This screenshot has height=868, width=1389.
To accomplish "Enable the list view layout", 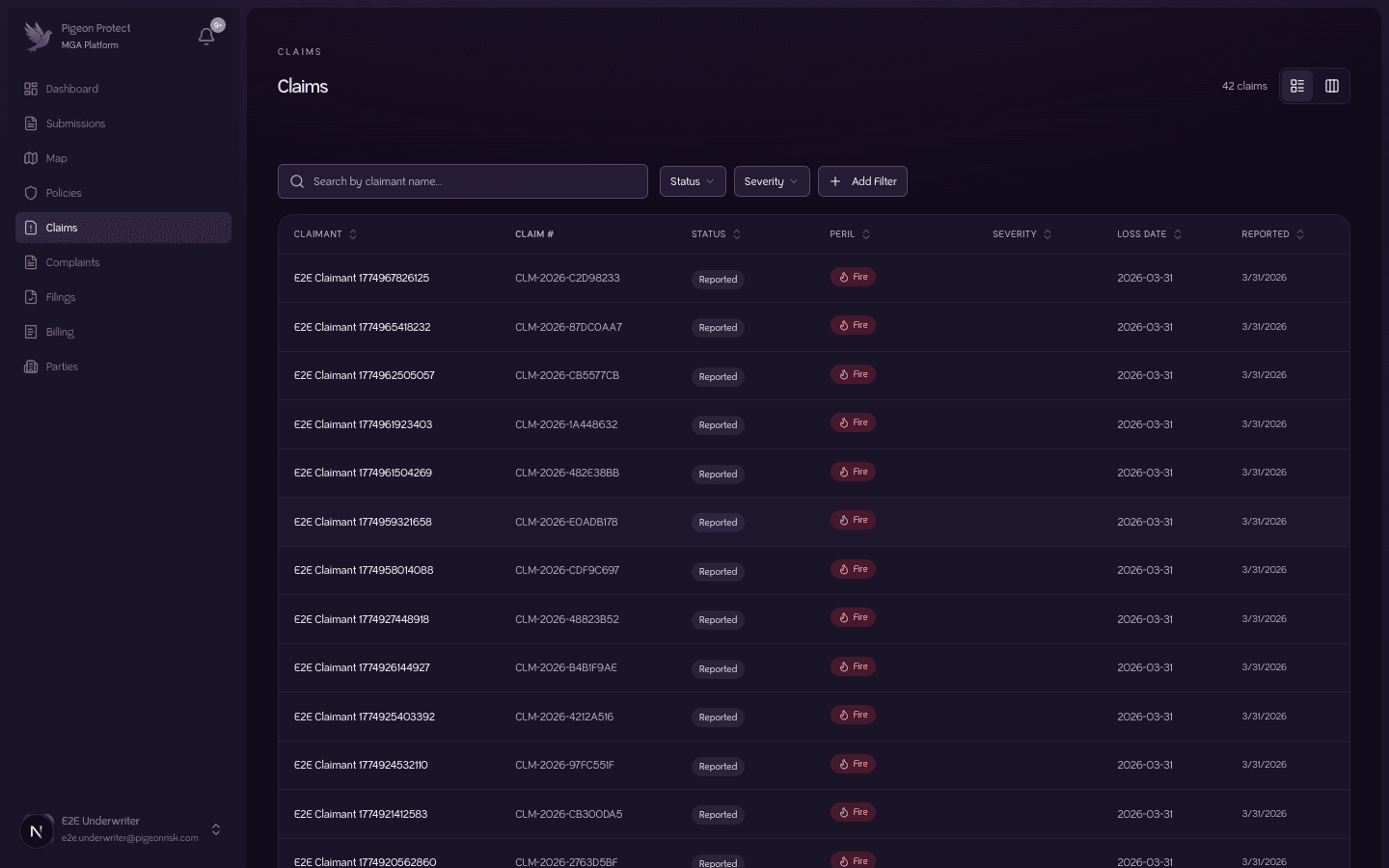I will [x=1297, y=86].
